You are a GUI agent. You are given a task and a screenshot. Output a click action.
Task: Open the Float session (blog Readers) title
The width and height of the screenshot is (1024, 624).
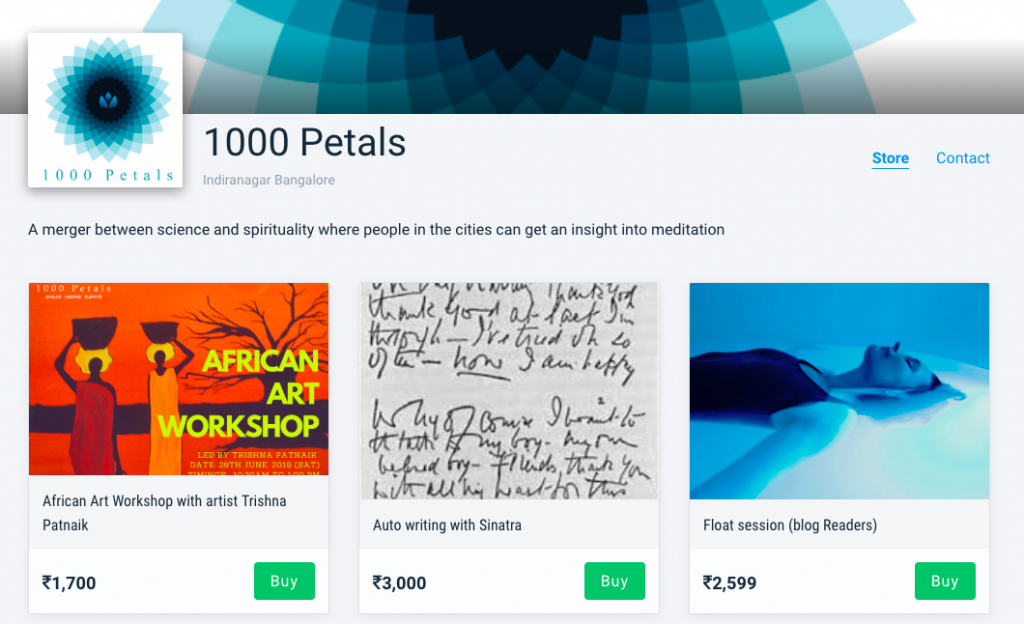[x=790, y=524]
